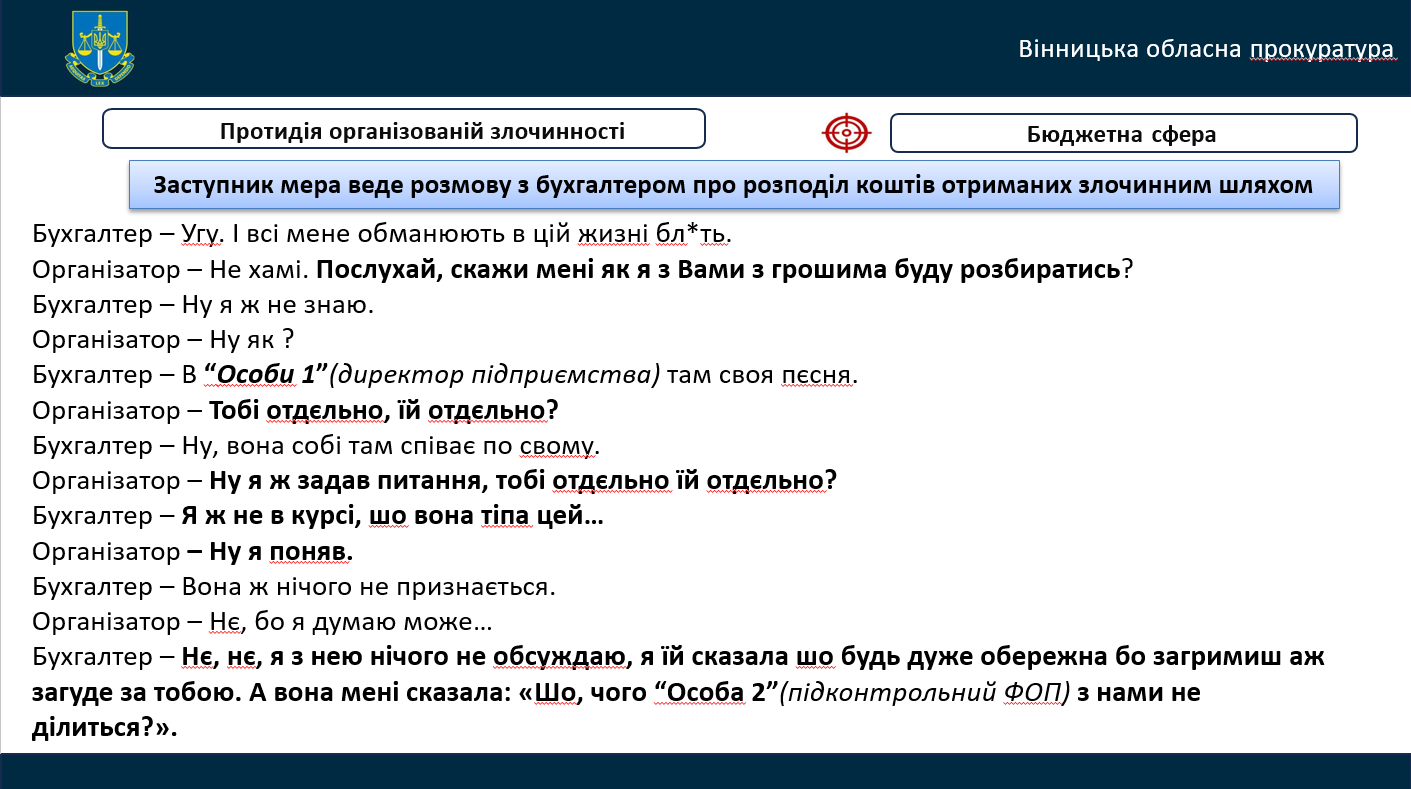Click the blue "Заступник мера веде розмову" banner
This screenshot has height=789, width=1411.
click(733, 186)
